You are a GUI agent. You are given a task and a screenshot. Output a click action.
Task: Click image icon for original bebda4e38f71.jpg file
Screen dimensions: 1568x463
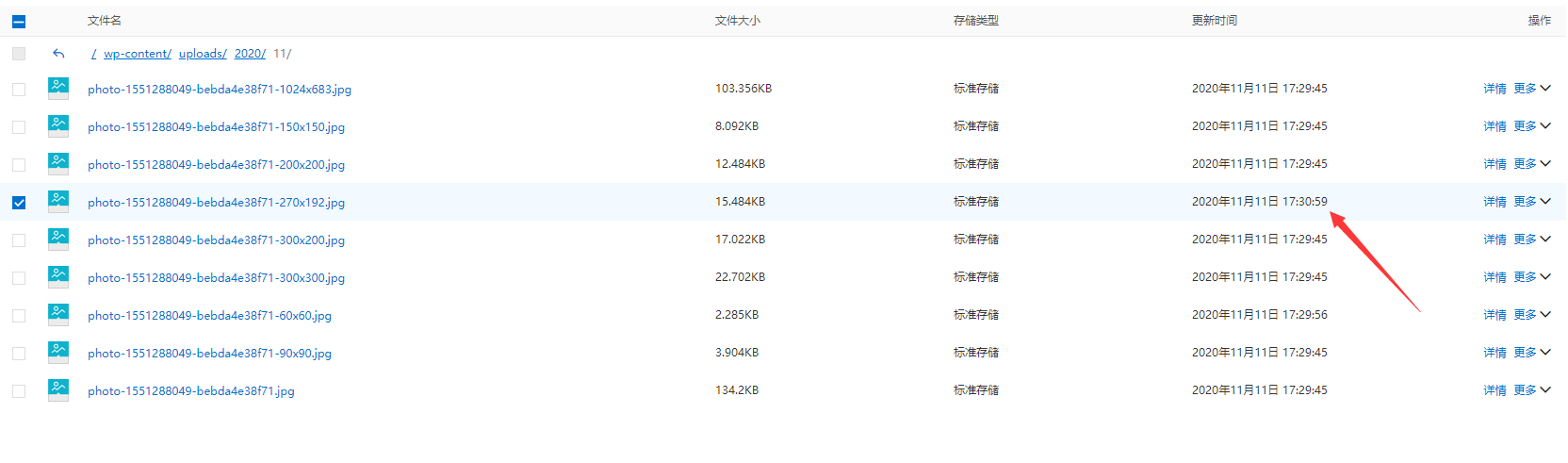coord(58,390)
